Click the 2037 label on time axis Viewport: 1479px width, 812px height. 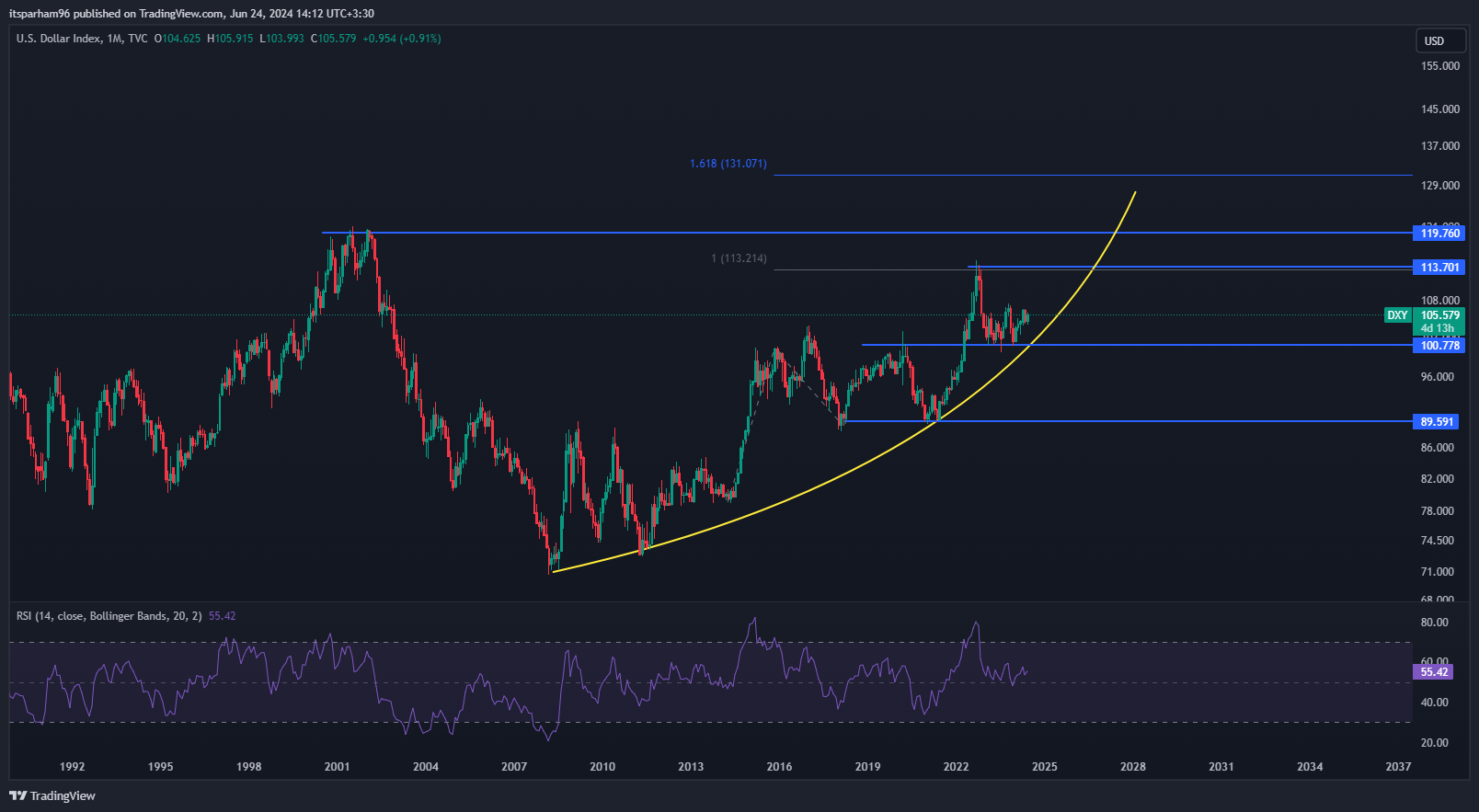1398,767
